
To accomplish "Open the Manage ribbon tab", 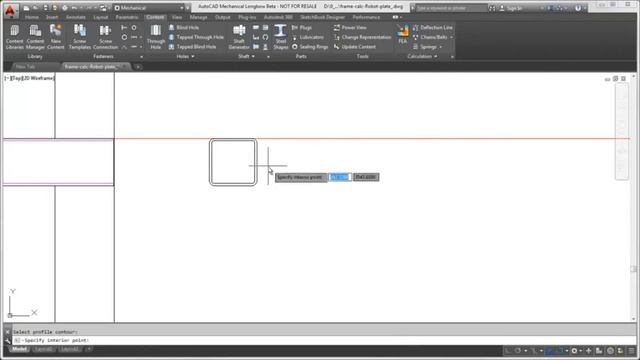I will click(198, 17).
